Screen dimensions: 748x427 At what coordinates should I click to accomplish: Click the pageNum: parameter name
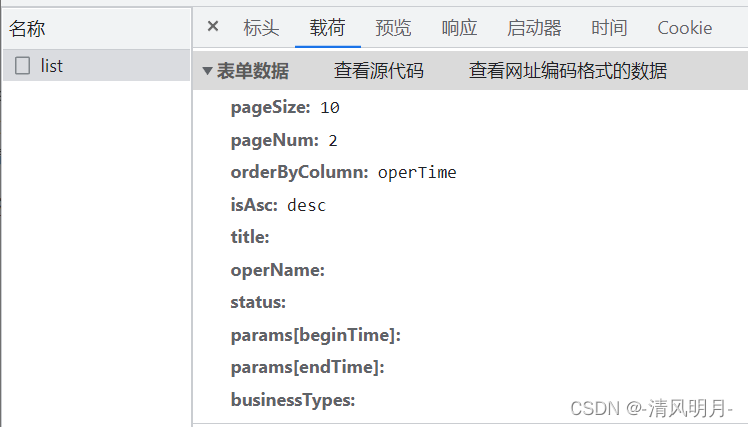click(275, 140)
